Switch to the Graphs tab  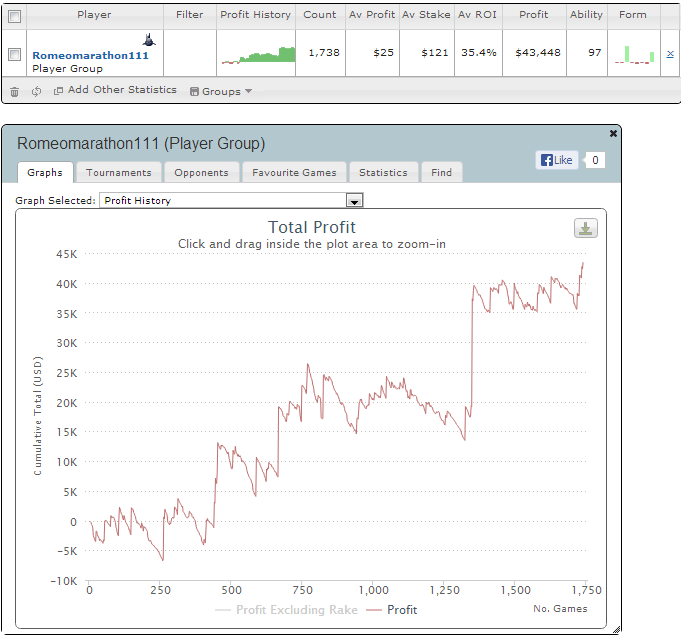click(x=45, y=172)
